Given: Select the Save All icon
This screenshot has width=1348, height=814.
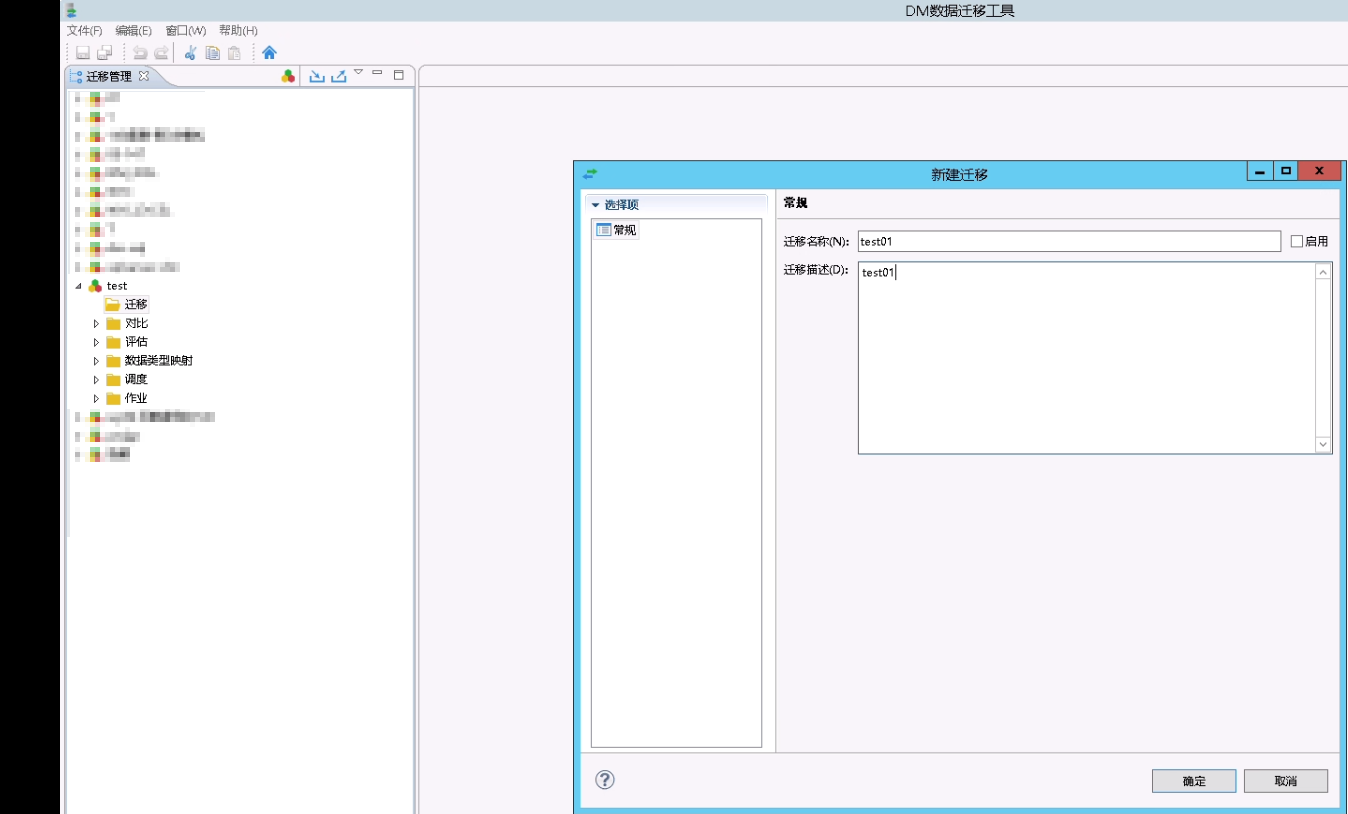Looking at the screenshot, I should (106, 52).
